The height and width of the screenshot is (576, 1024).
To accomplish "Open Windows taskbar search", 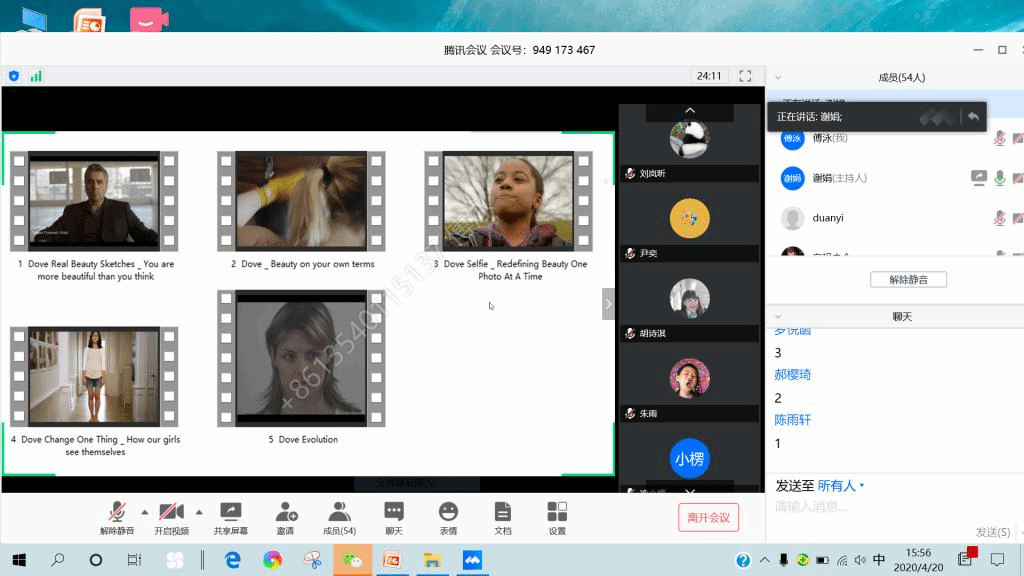I will point(58,560).
